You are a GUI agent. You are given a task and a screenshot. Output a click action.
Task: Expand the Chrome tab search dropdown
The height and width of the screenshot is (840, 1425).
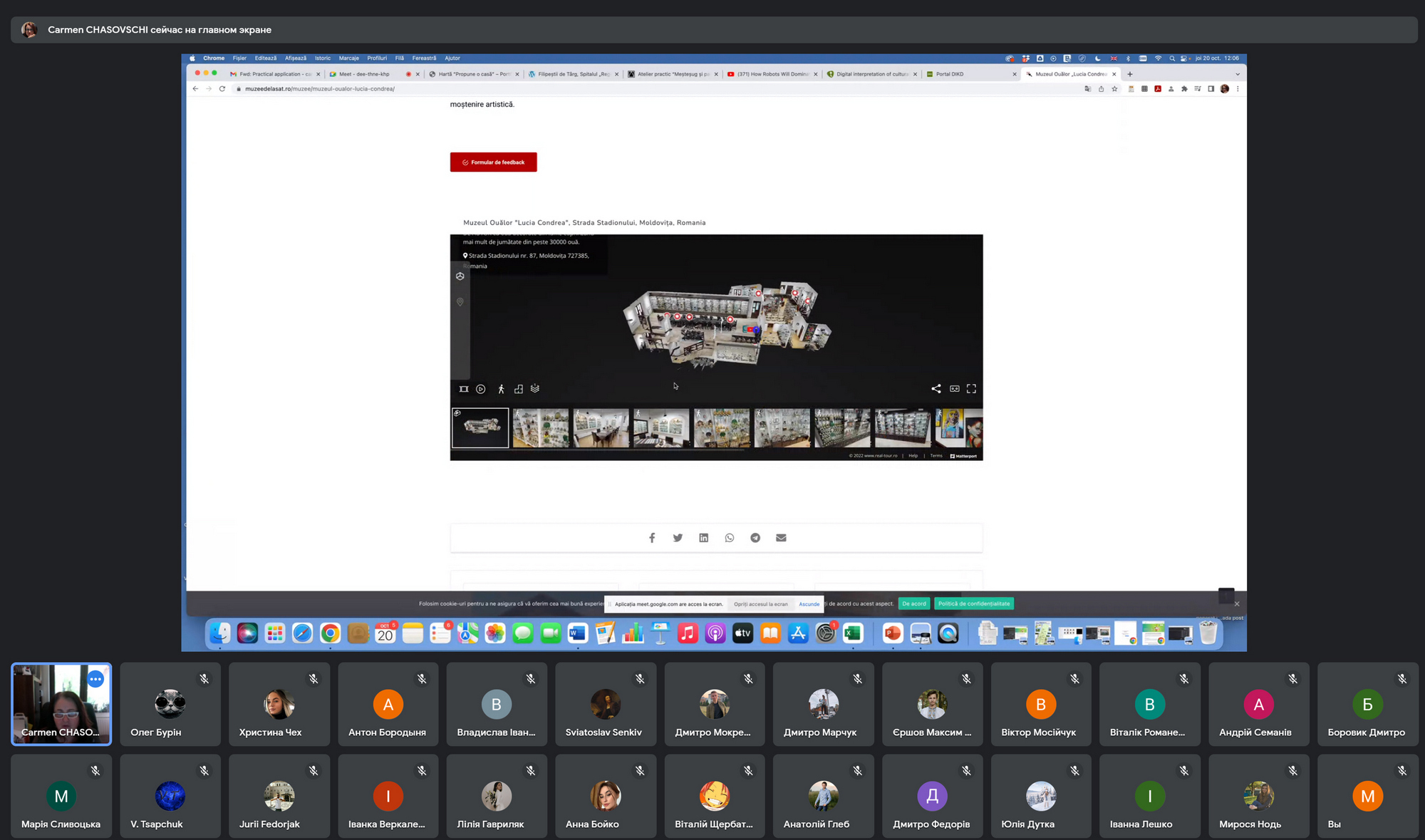click(1237, 74)
